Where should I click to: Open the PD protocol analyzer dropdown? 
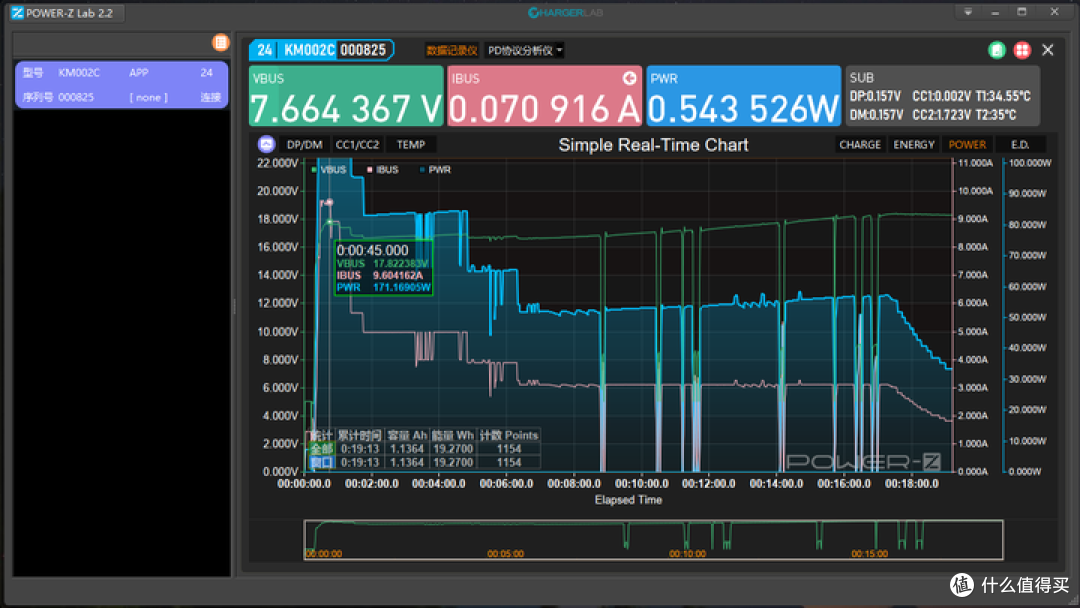click(x=524, y=50)
